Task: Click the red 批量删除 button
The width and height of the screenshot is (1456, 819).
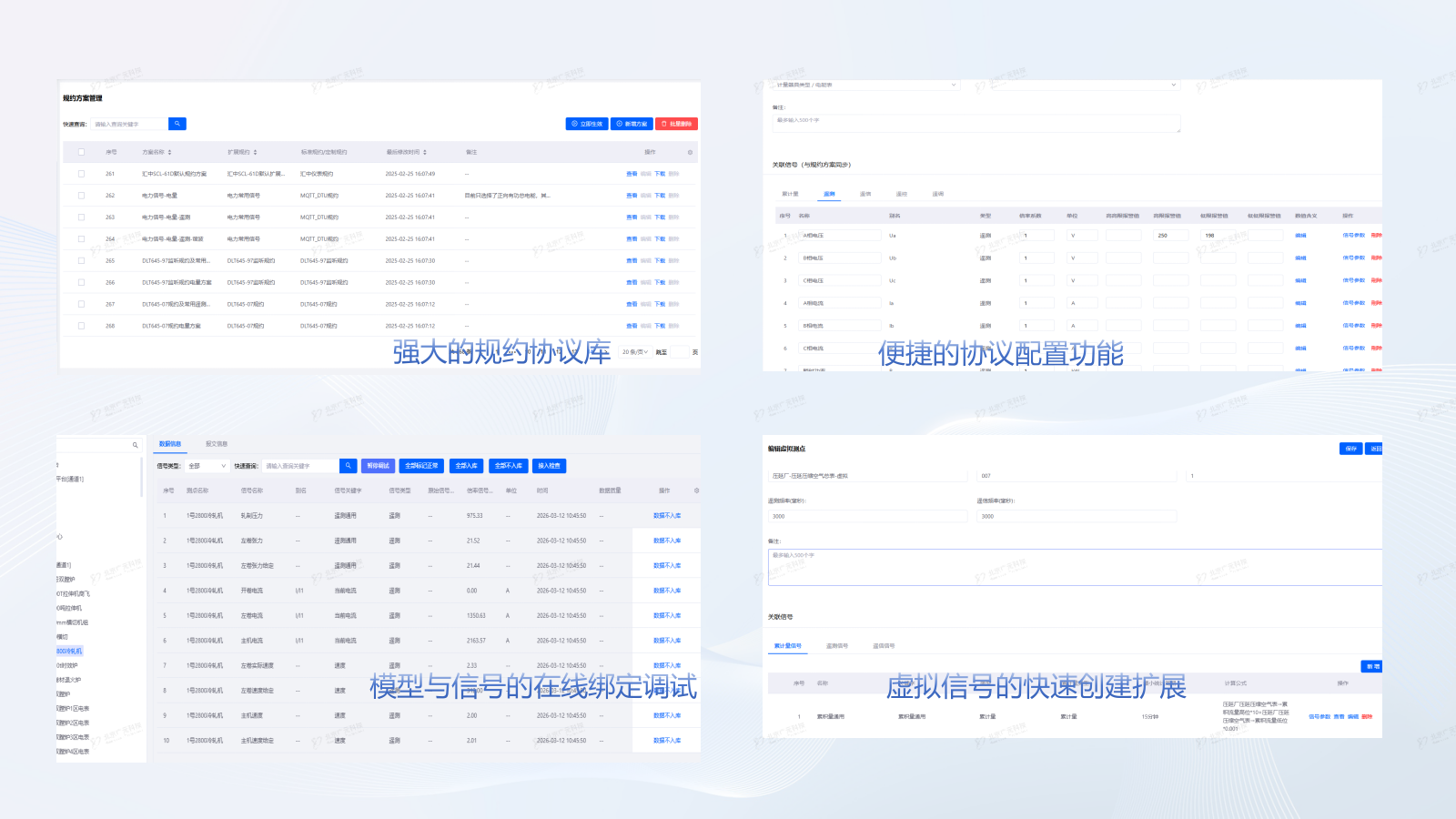Action: point(676,124)
